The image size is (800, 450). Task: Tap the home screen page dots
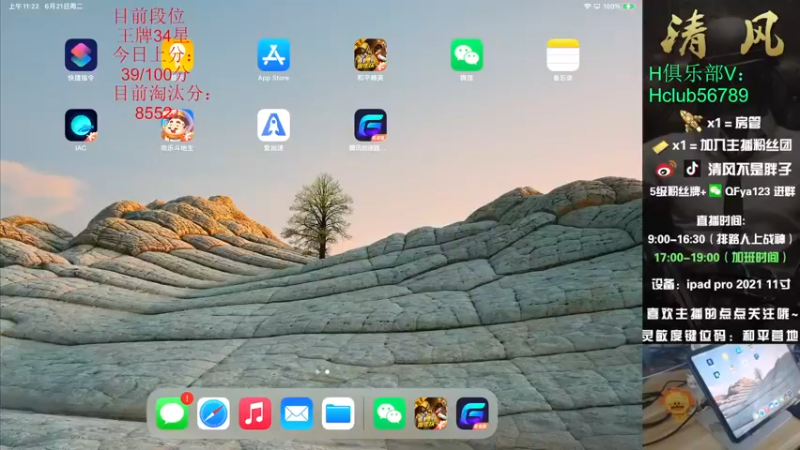pyautogui.click(x=322, y=371)
